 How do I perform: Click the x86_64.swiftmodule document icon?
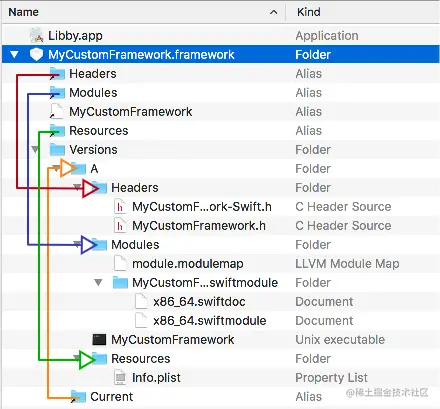pos(141,320)
